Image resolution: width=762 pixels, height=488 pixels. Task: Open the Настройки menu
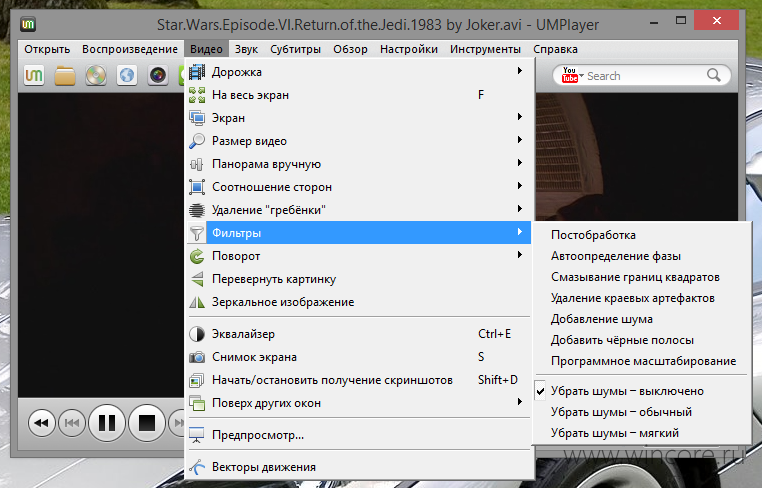[409, 49]
